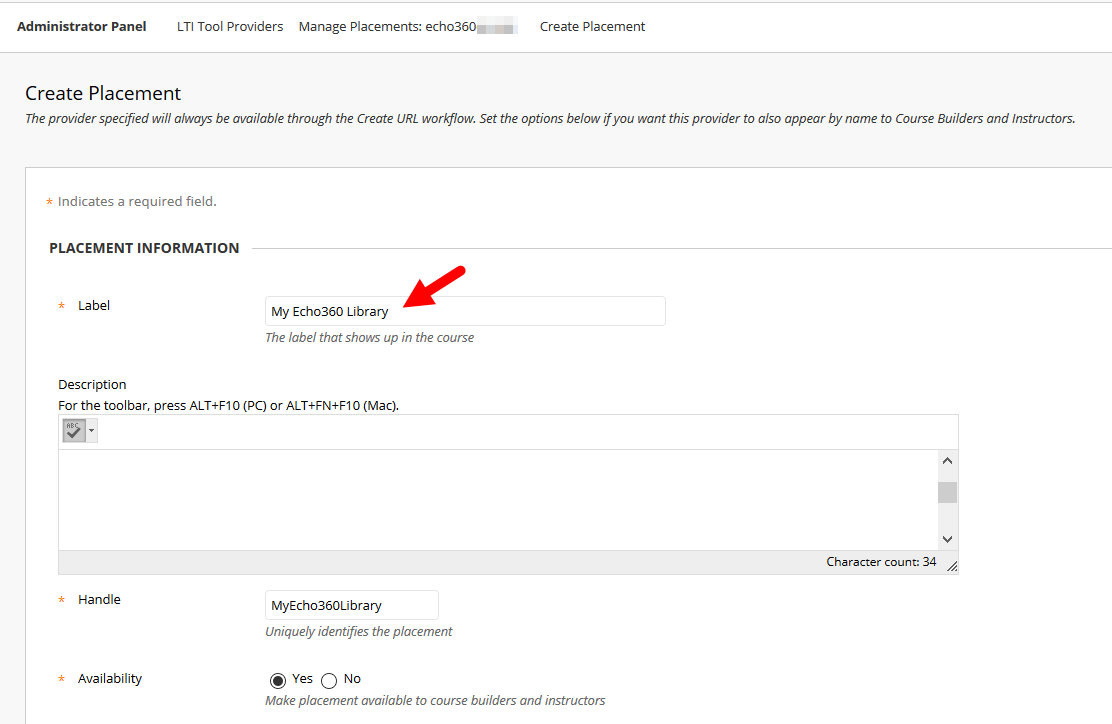Click 'The label that shows up in the course' hint
1112x724 pixels.
369,338
